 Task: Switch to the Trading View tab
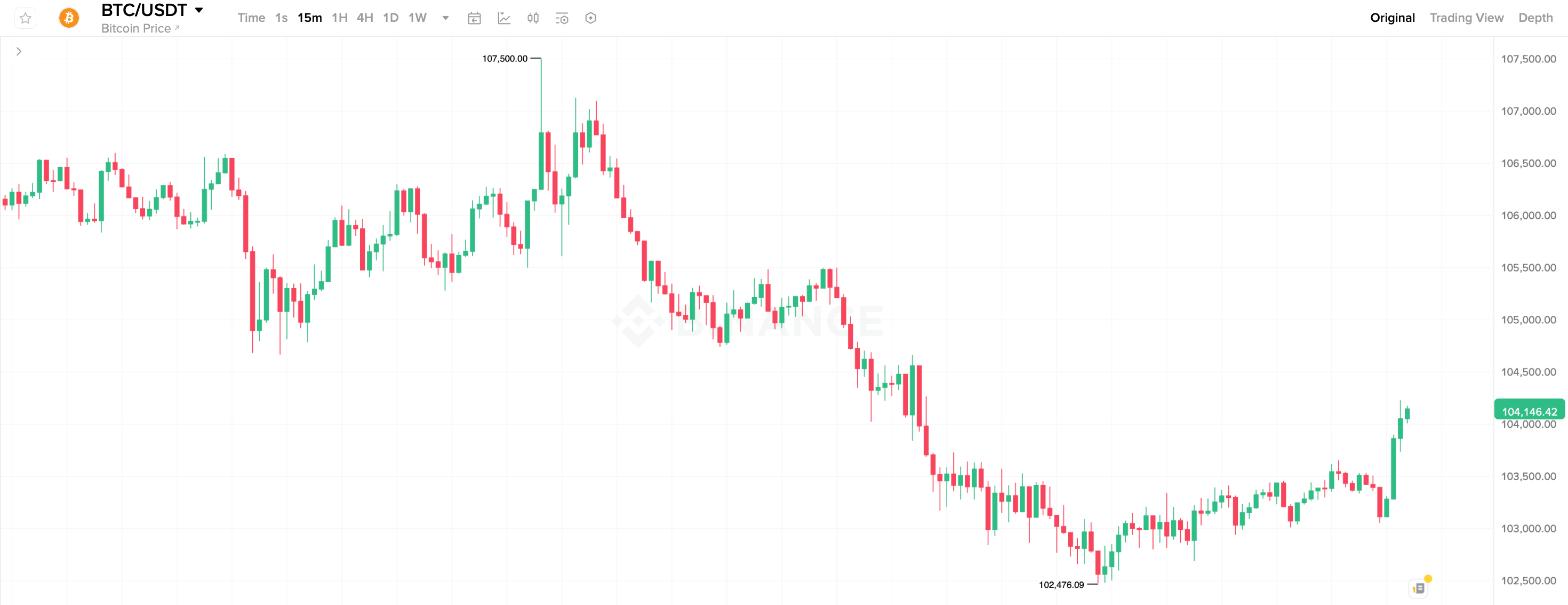1466,18
